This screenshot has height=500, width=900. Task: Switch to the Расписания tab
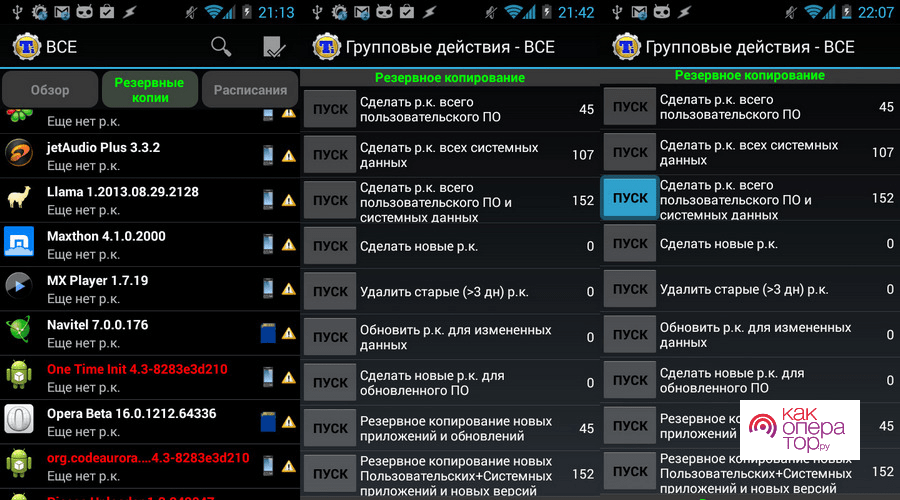coord(250,90)
